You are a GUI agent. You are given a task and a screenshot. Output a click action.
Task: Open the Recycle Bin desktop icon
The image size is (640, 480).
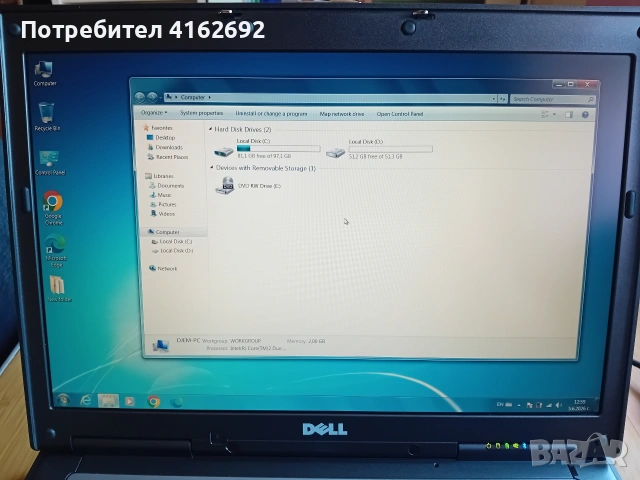pos(47,117)
